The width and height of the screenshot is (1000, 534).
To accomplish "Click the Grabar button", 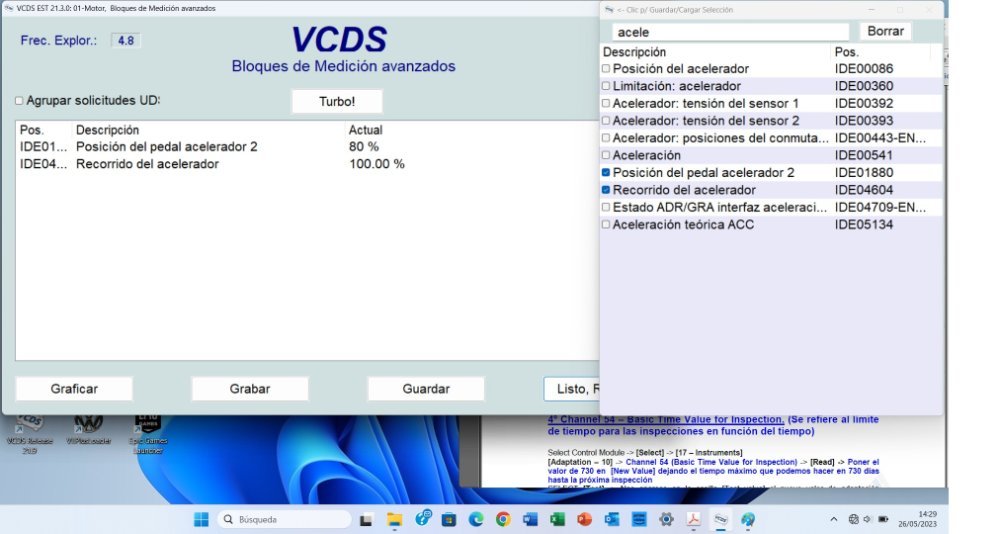I will [250, 389].
